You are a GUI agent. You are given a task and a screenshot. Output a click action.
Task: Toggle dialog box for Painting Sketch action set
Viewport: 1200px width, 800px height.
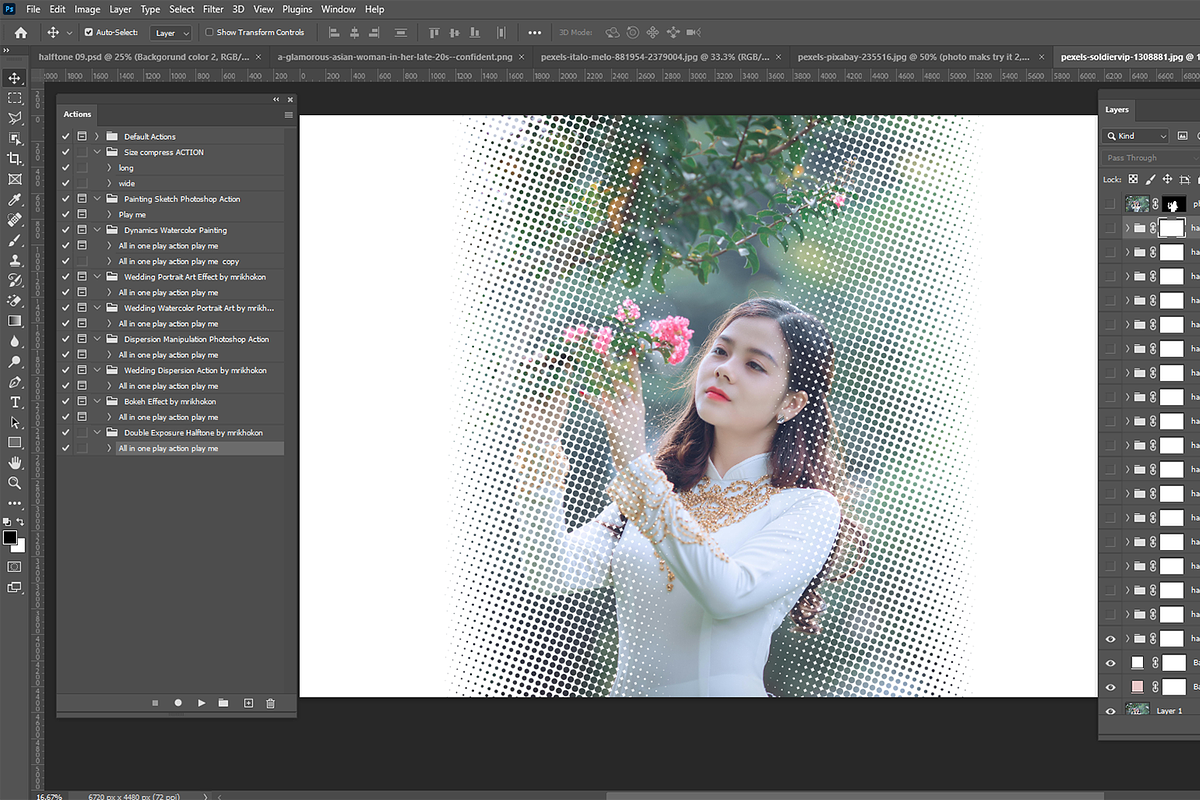pos(82,199)
